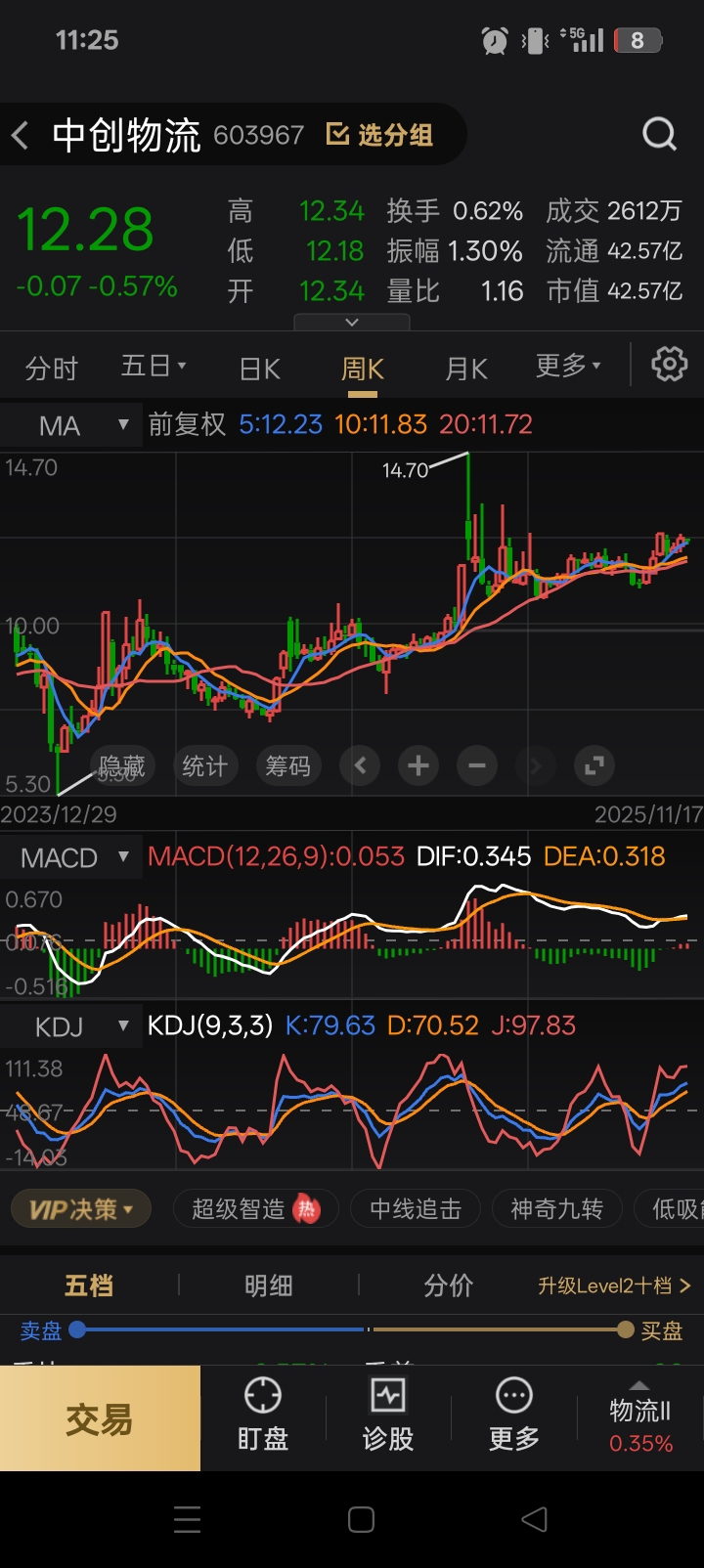
Task: Tap Android home button icon
Action: pos(362,1519)
